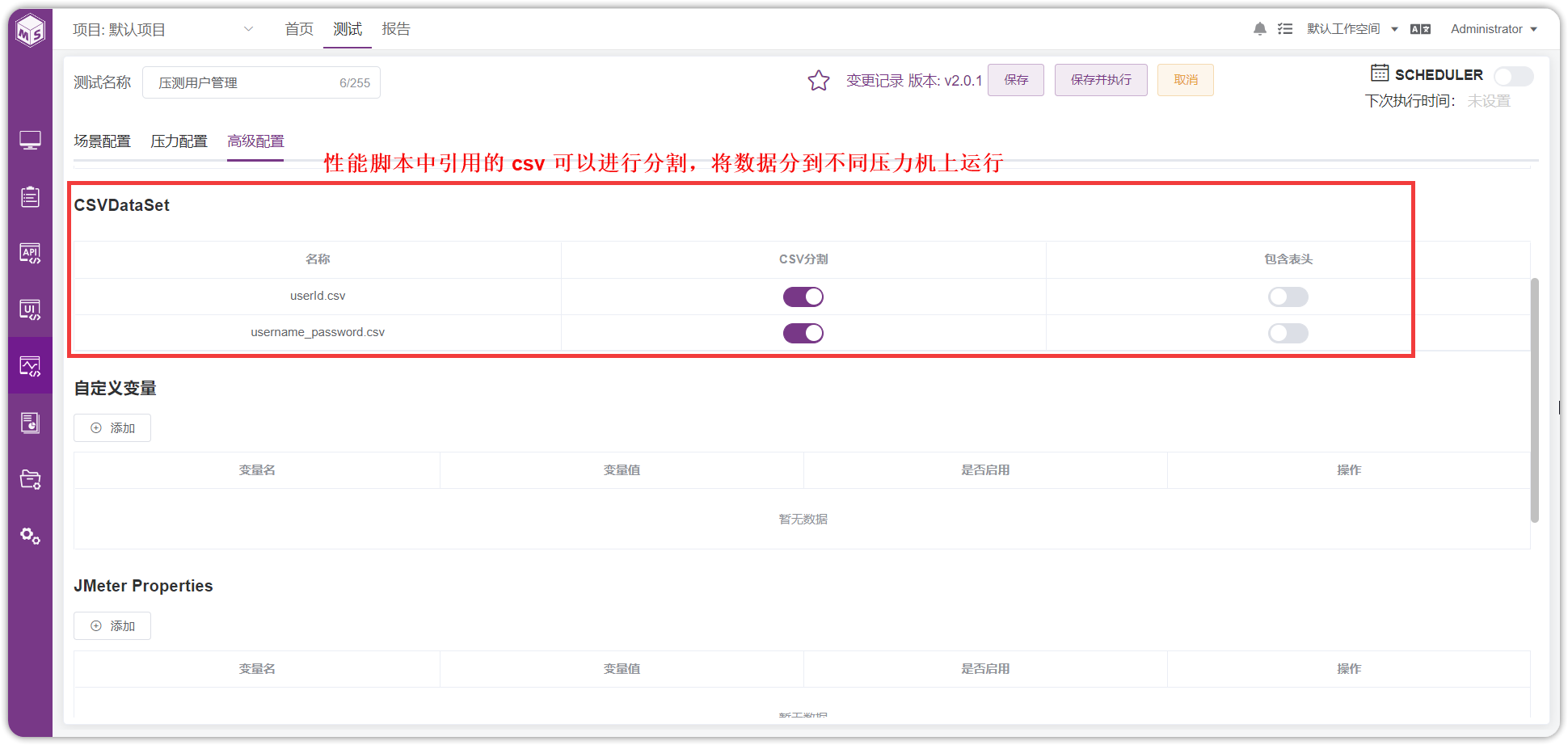Image resolution: width=1568 pixels, height=745 pixels.
Task: Enable the SCHEDULER switch
Action: pyautogui.click(x=1513, y=76)
